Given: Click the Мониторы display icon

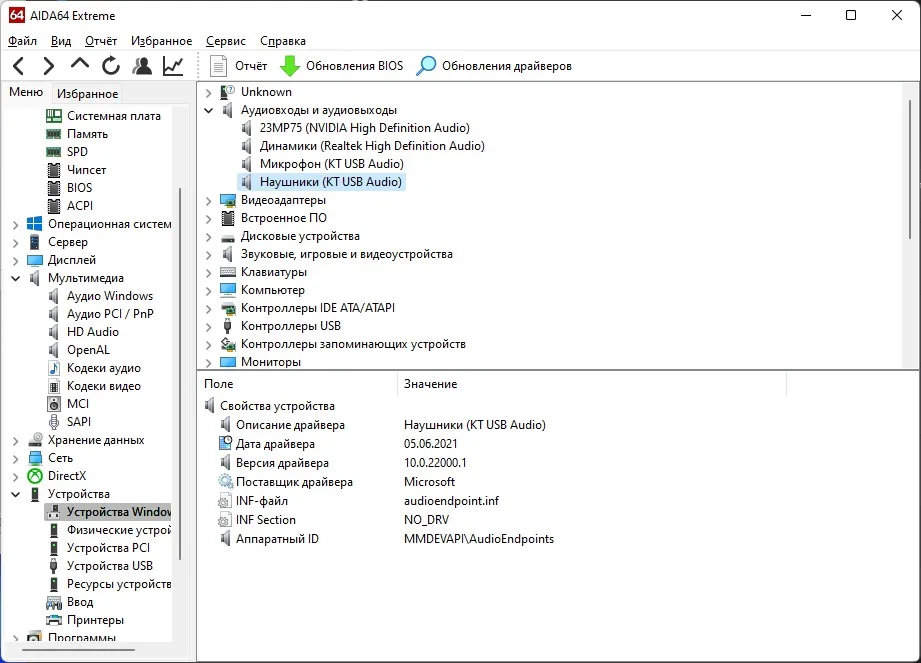Looking at the screenshot, I should [x=228, y=362].
